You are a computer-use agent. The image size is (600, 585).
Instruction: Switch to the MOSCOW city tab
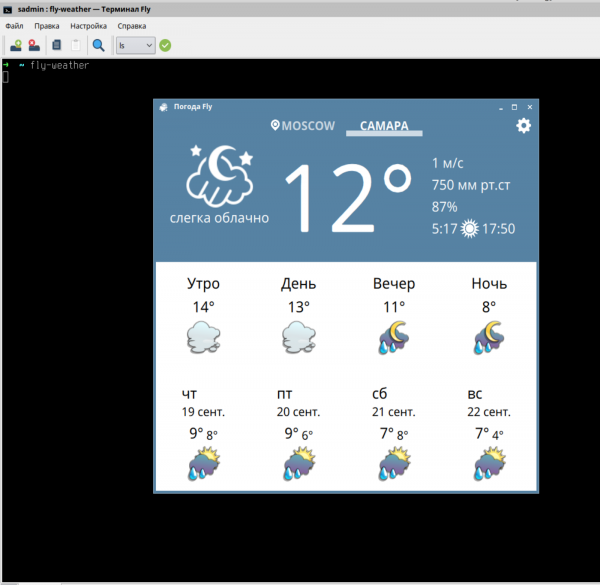click(303, 127)
